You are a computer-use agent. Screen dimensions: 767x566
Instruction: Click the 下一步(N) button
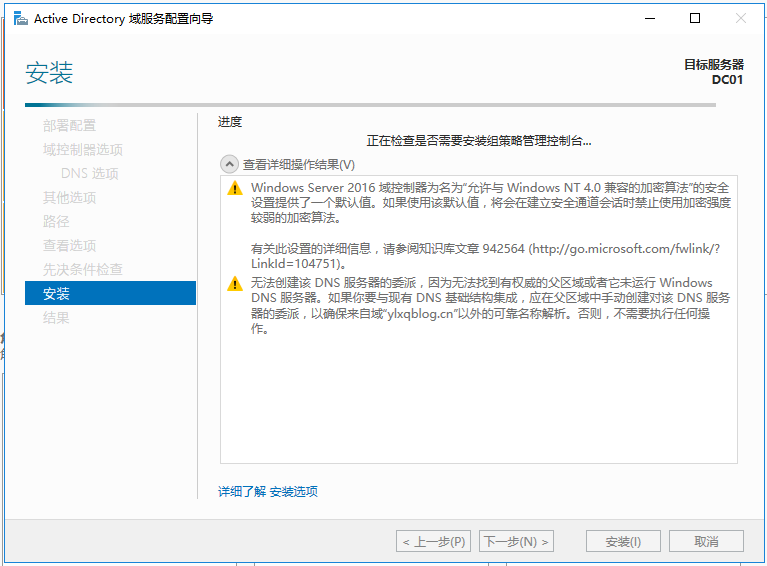point(516,542)
